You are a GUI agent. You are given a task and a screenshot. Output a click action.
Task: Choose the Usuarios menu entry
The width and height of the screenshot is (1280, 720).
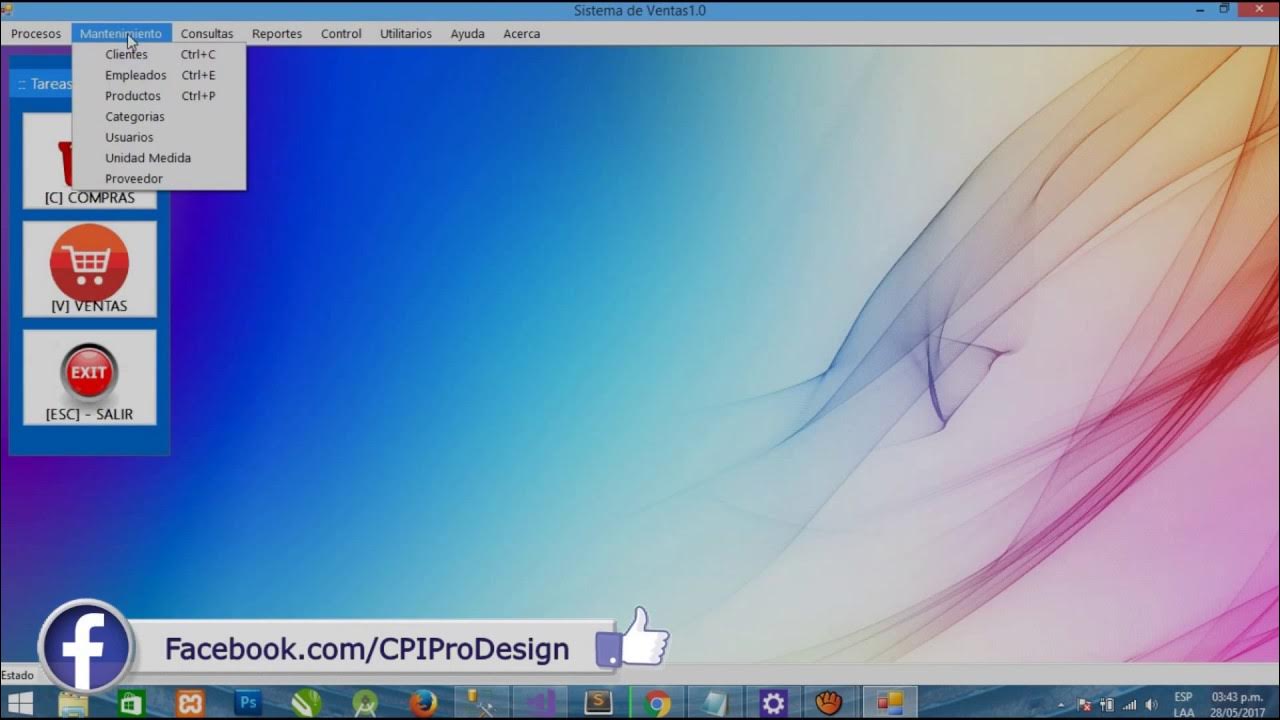click(x=159, y=137)
